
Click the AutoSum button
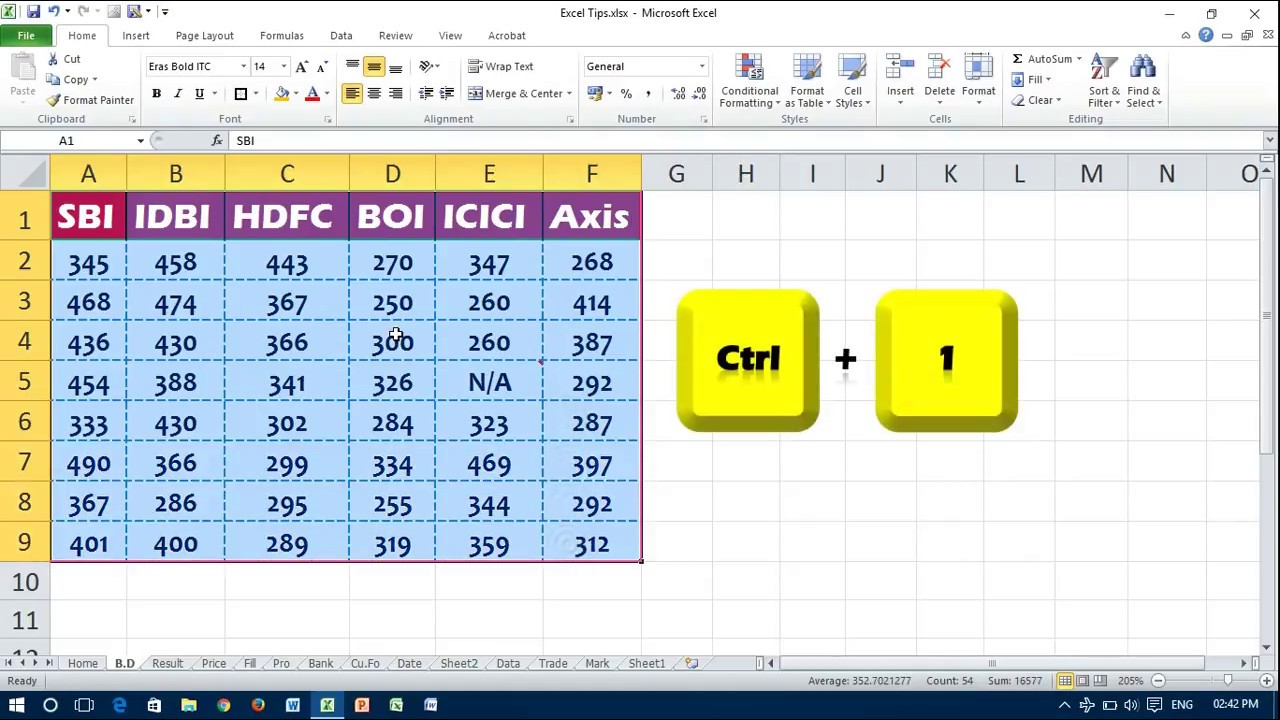click(x=1040, y=59)
